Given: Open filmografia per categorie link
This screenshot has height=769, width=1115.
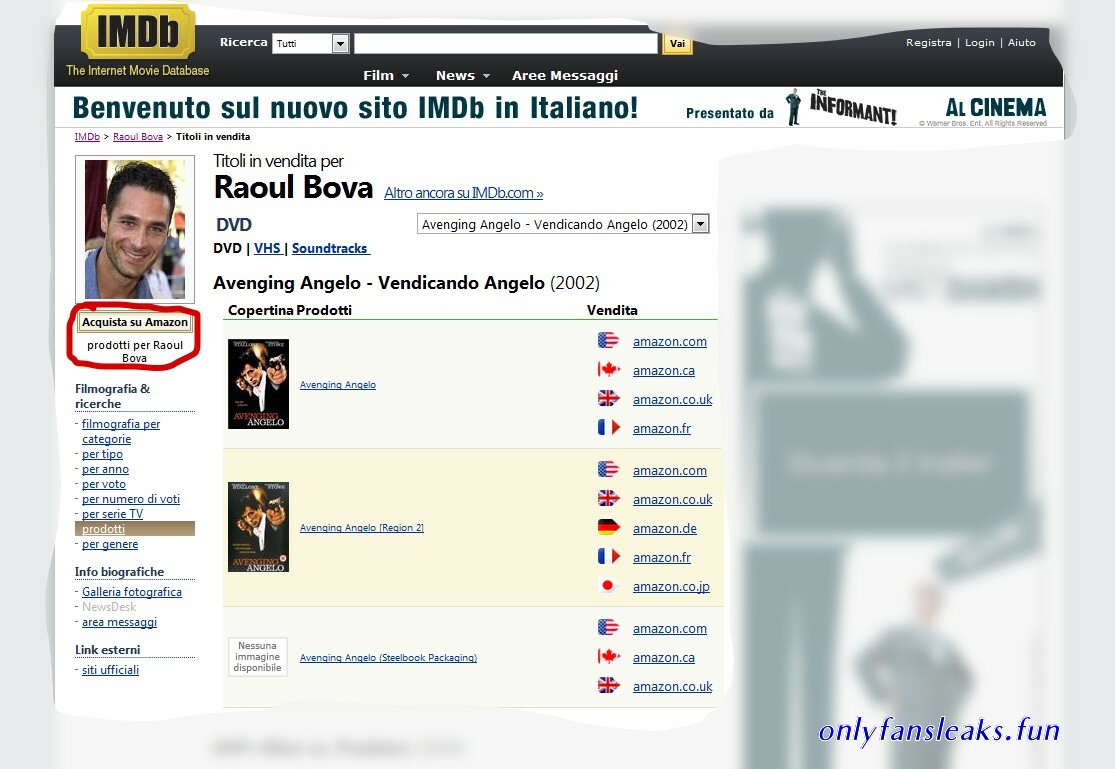Looking at the screenshot, I should pos(121,431).
